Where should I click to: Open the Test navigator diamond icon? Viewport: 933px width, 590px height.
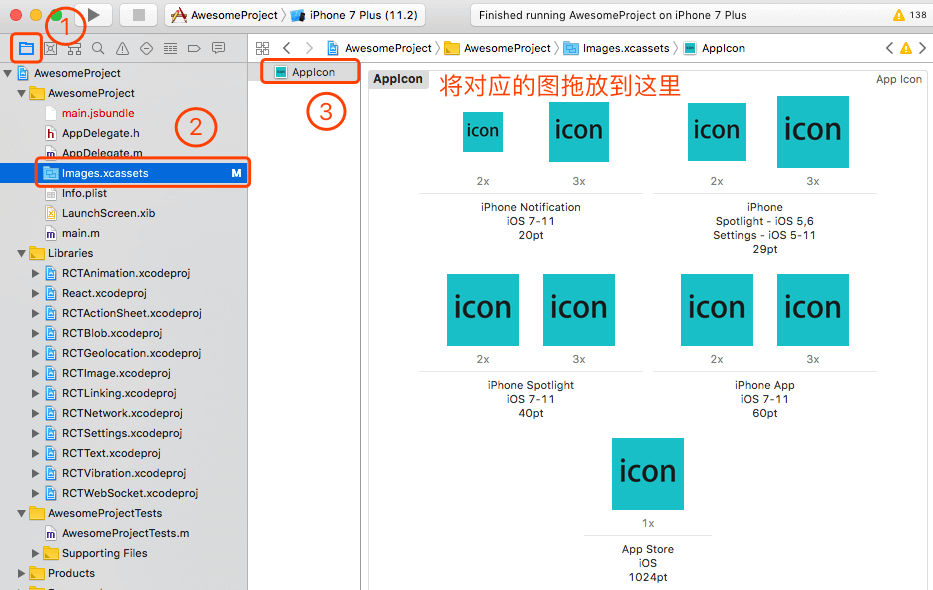click(146, 48)
